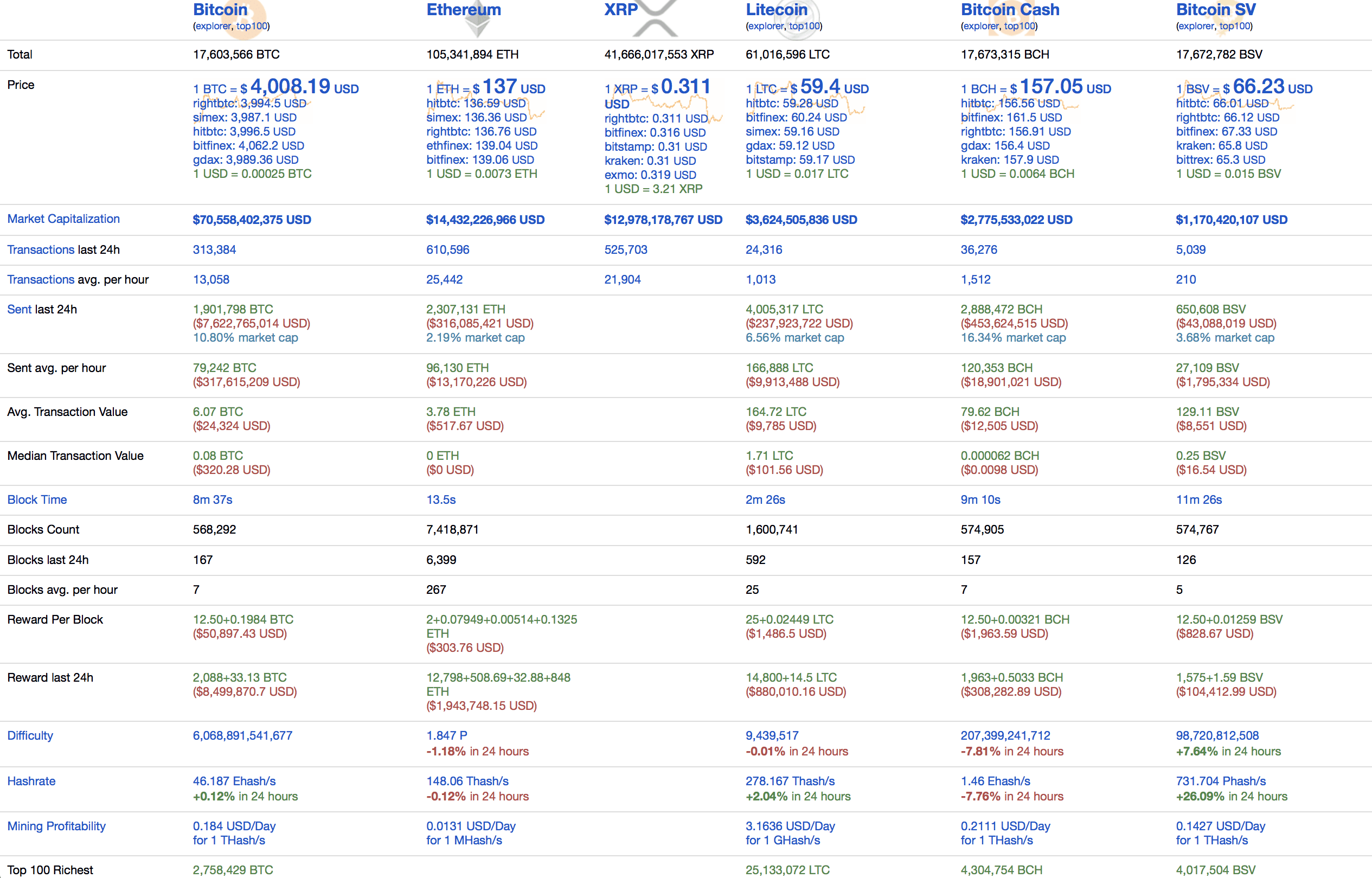Open the Litecoin column header link

tap(777, 10)
